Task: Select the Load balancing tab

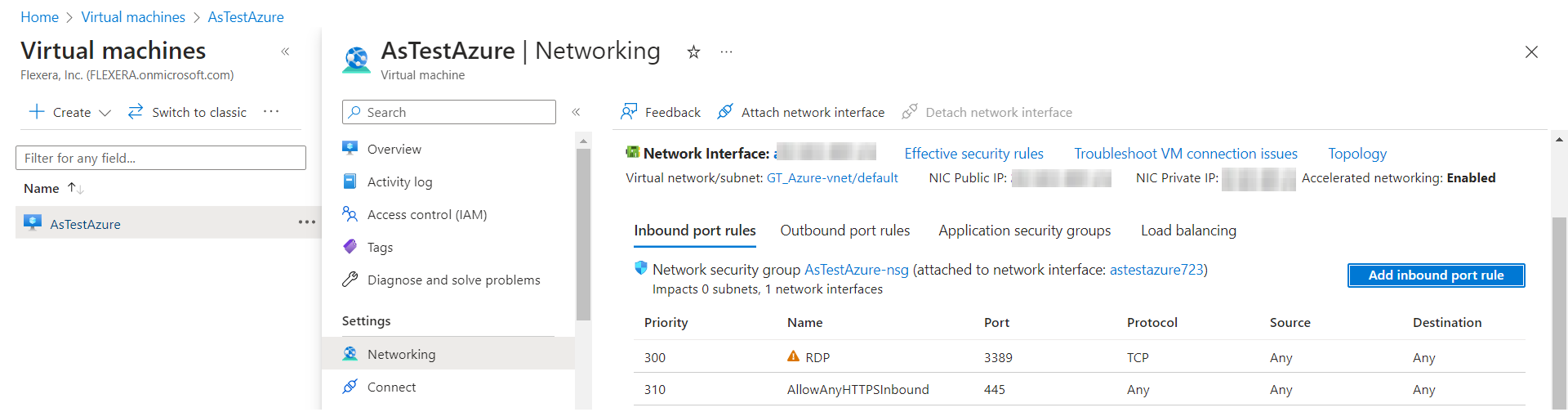Action: click(x=1188, y=231)
